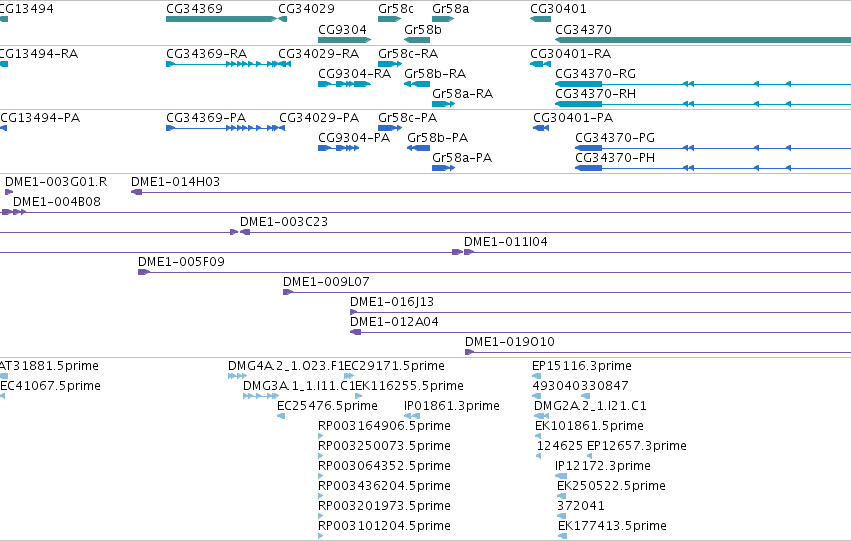Screen dimensions: 851x541
Task: Select the RP003064352.5prime EST label
Action: point(384,466)
